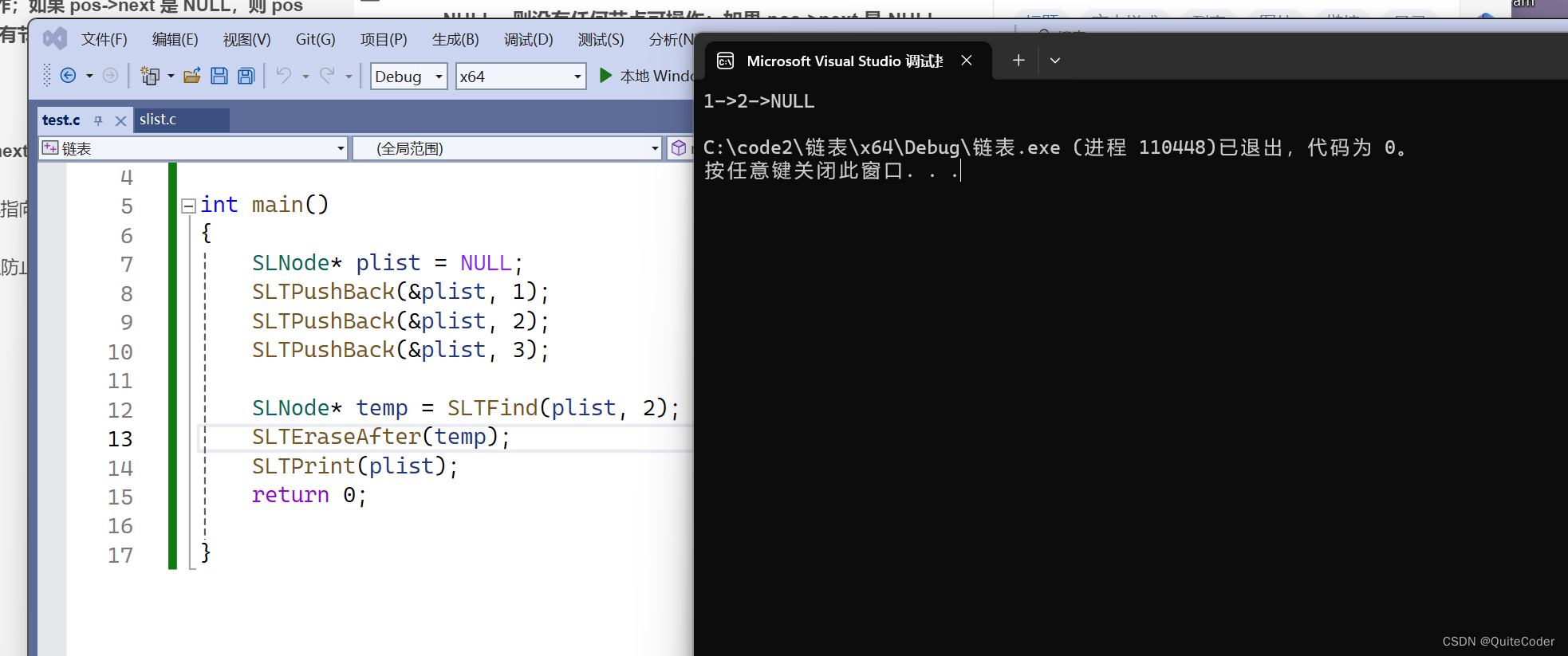Open the 调试(D) menu

coord(529,39)
